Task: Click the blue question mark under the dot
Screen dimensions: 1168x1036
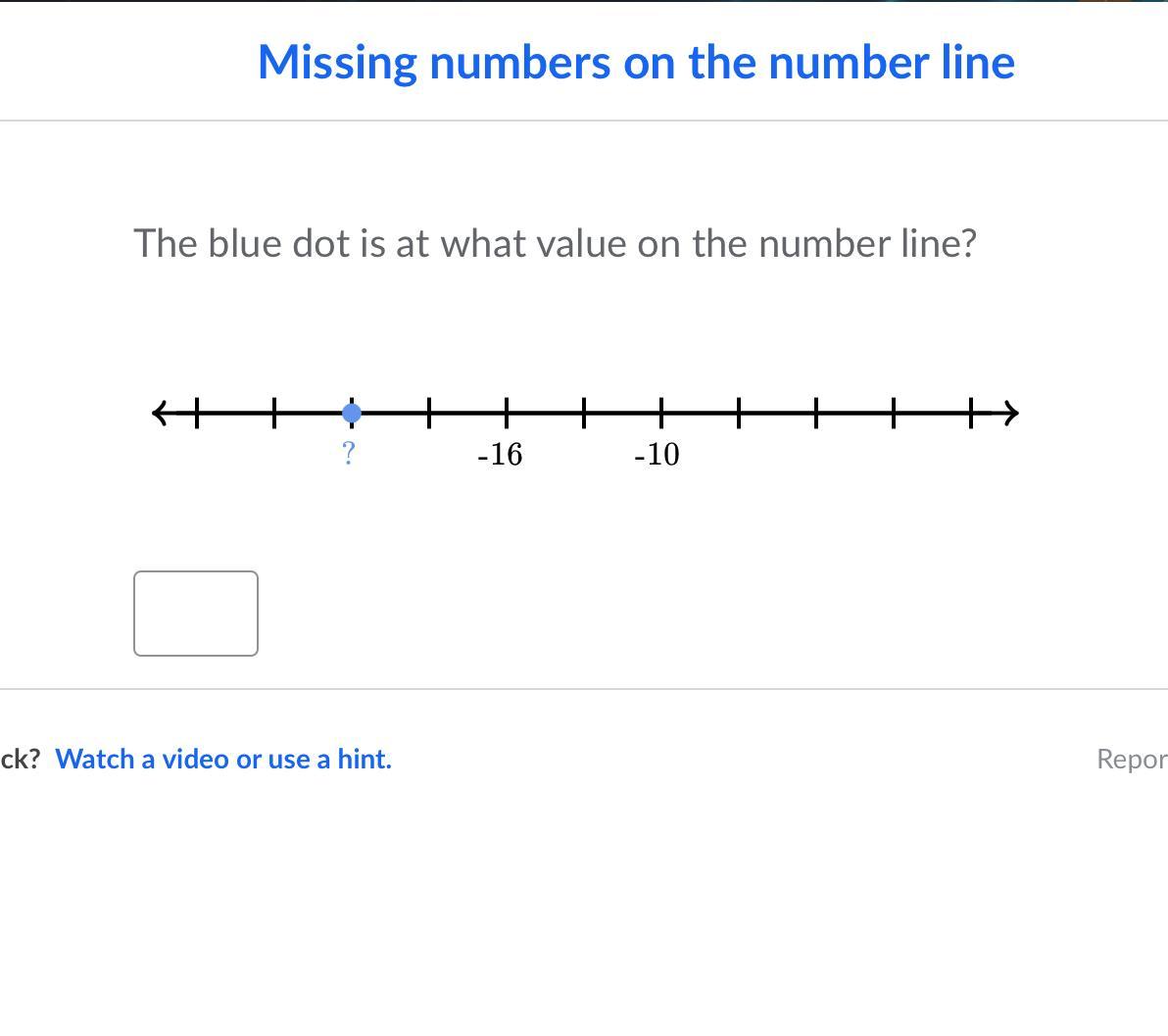Action: 348,454
